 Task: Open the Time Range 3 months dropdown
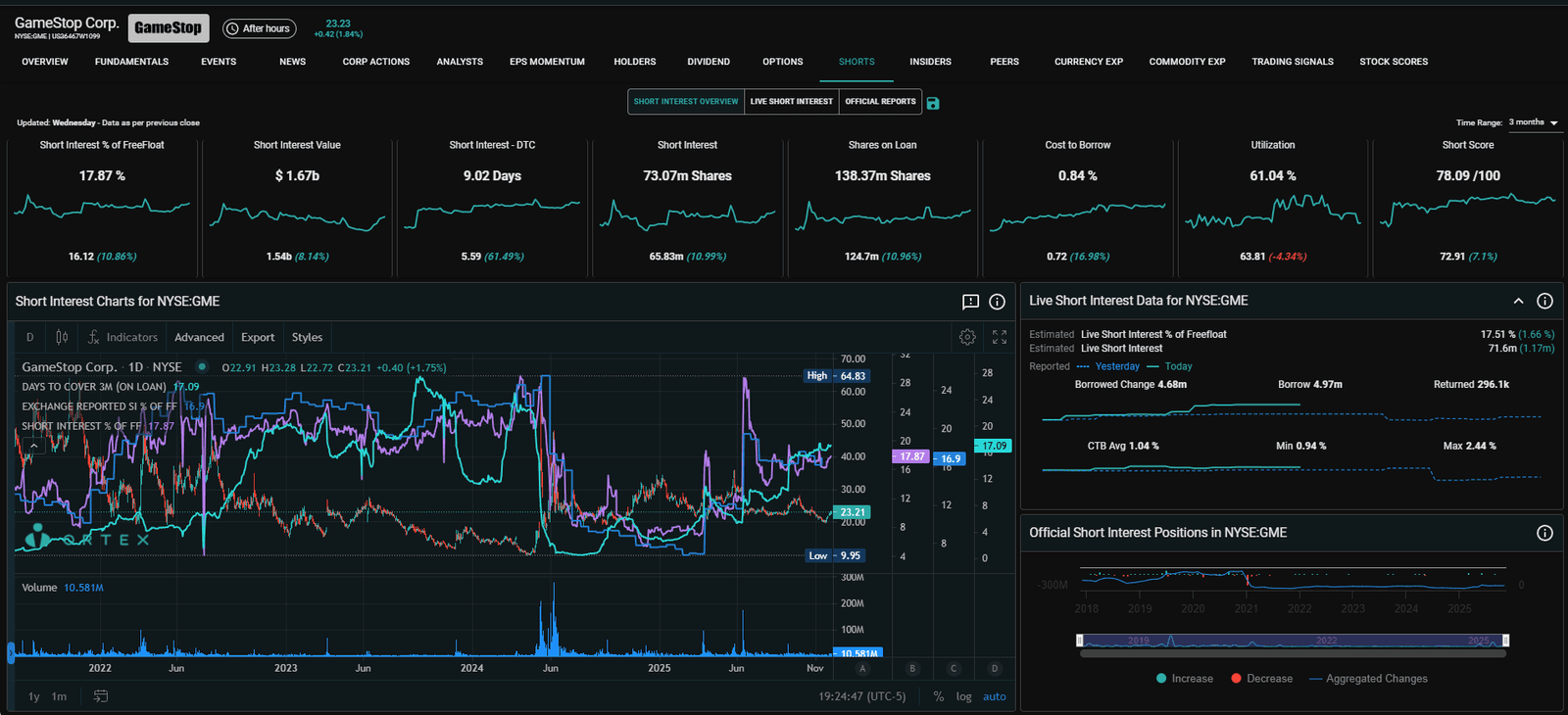click(x=1534, y=122)
